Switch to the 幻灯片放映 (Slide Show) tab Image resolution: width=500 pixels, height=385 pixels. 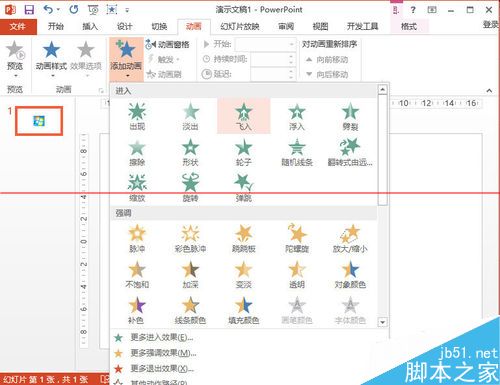click(240, 26)
